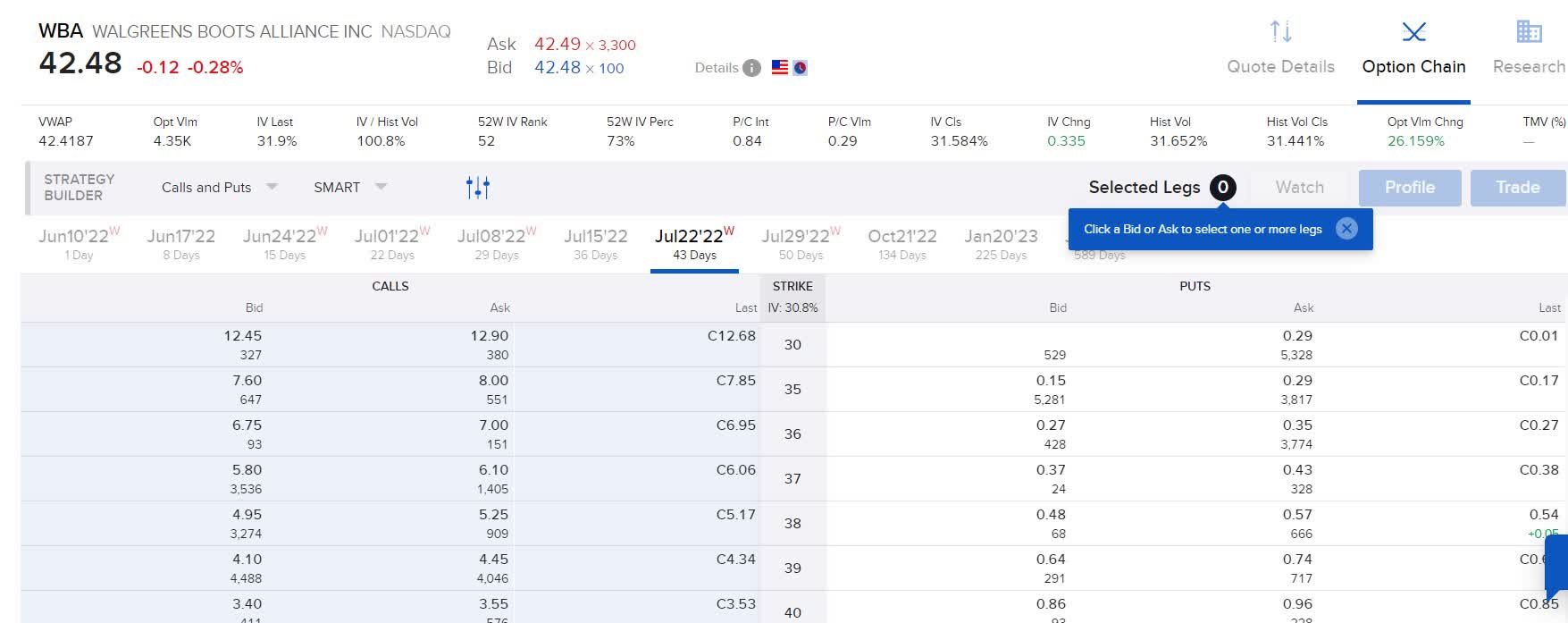Select put bid 0.27 at strike 36

pyautogui.click(x=1051, y=425)
